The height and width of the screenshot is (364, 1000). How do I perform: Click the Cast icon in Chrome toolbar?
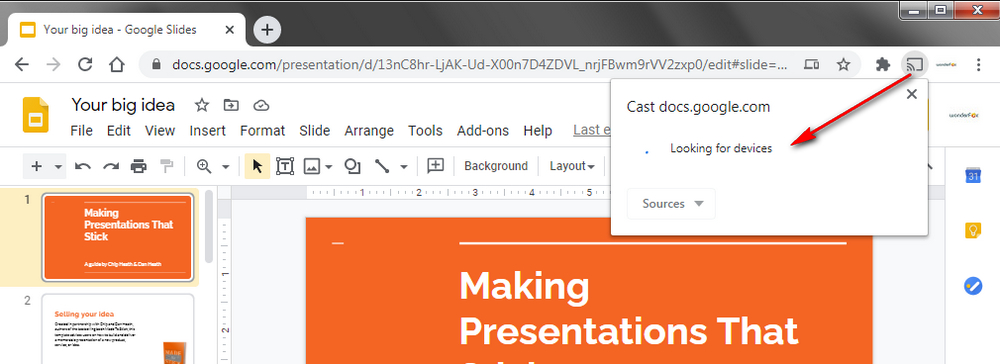915,64
